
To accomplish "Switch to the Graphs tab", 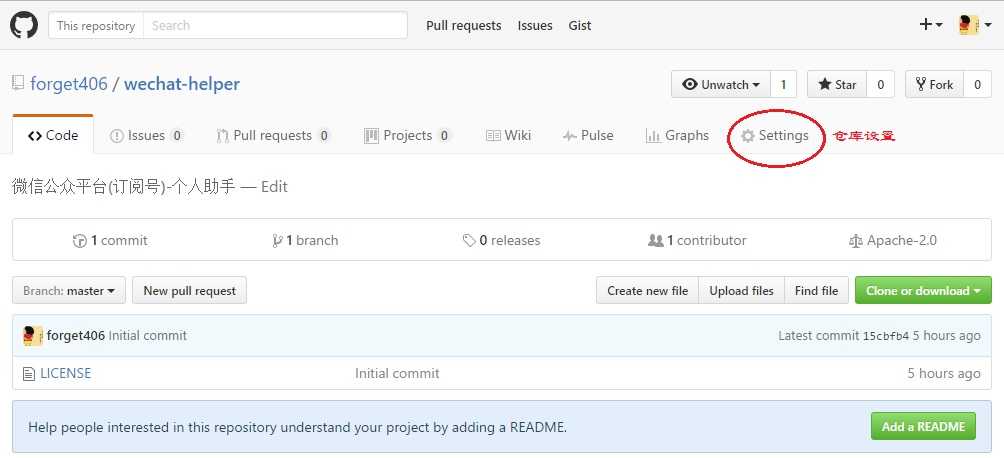I will [677, 136].
